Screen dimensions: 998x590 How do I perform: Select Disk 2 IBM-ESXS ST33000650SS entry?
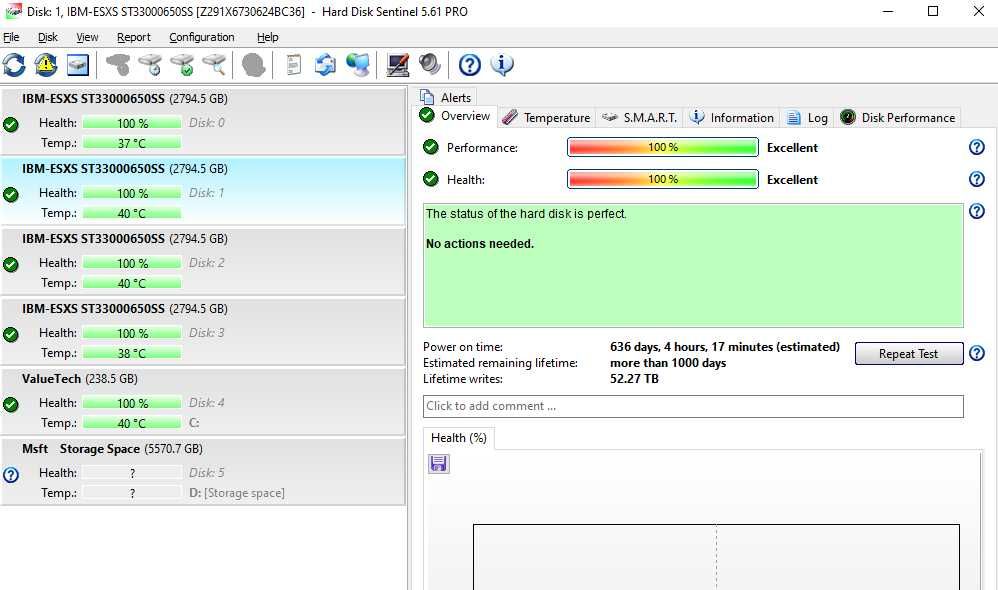click(x=202, y=261)
